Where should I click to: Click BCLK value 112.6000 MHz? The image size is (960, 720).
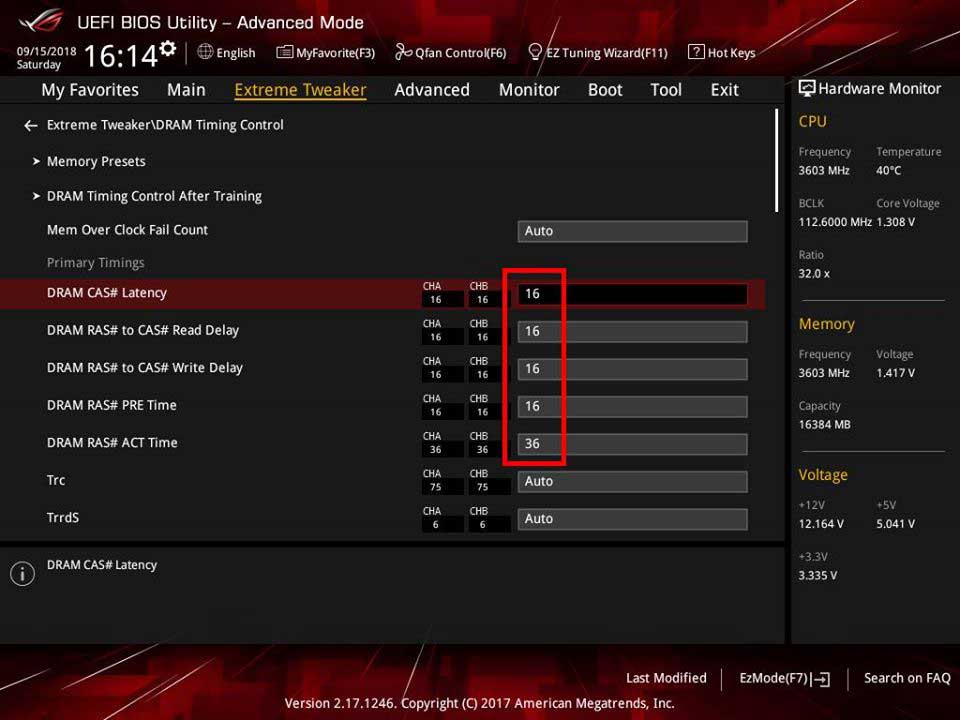pyautogui.click(x=835, y=222)
